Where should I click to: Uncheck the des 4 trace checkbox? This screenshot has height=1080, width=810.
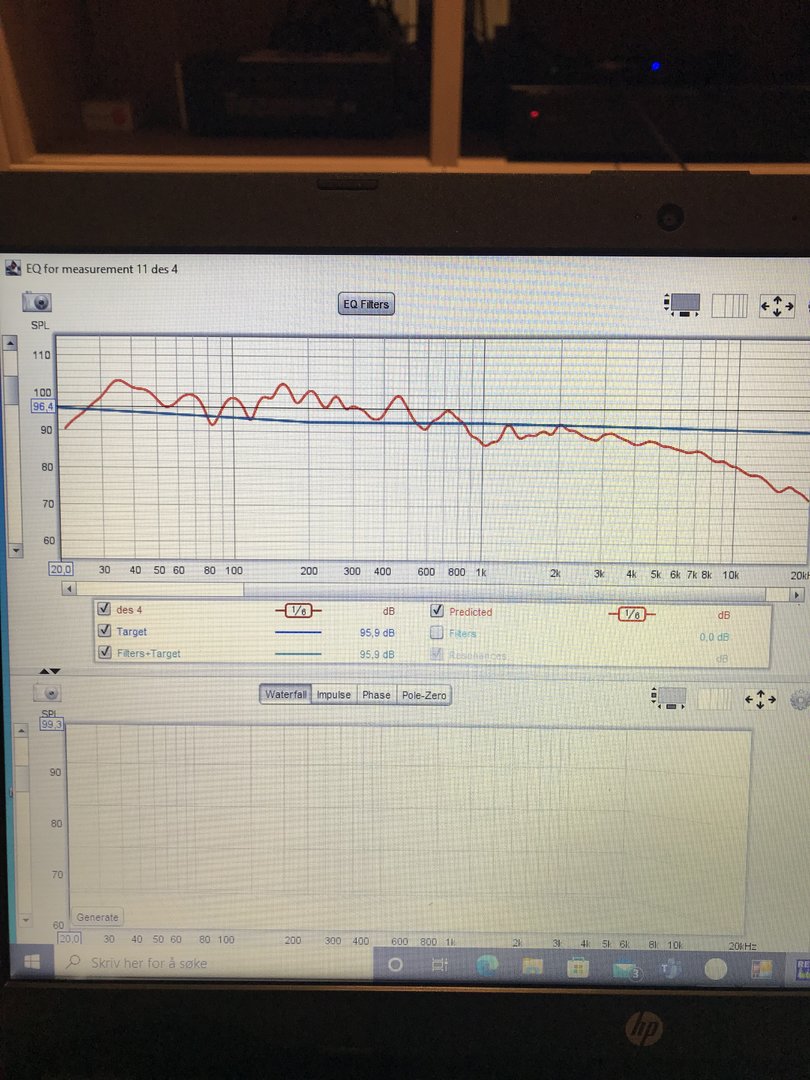coord(104,608)
